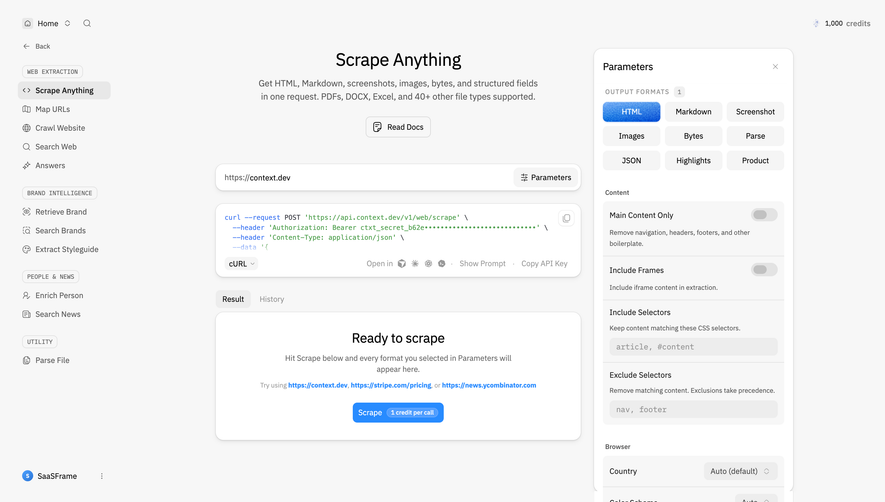Click the Search Brands icon
This screenshot has width=885, height=502.
click(27, 230)
